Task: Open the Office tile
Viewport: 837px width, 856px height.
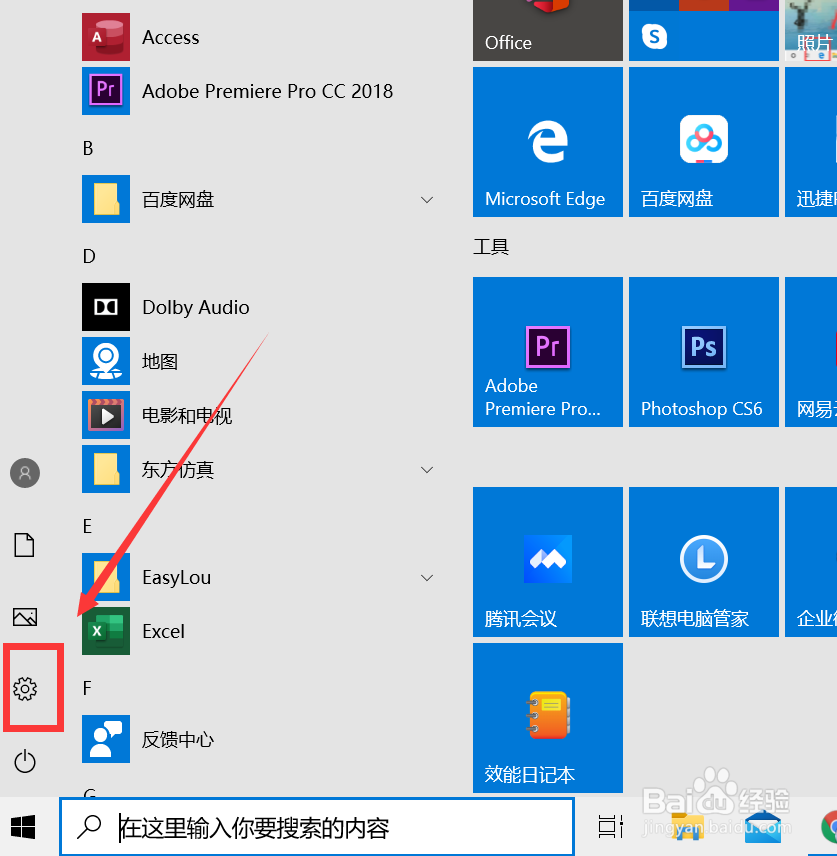Action: (x=548, y=31)
